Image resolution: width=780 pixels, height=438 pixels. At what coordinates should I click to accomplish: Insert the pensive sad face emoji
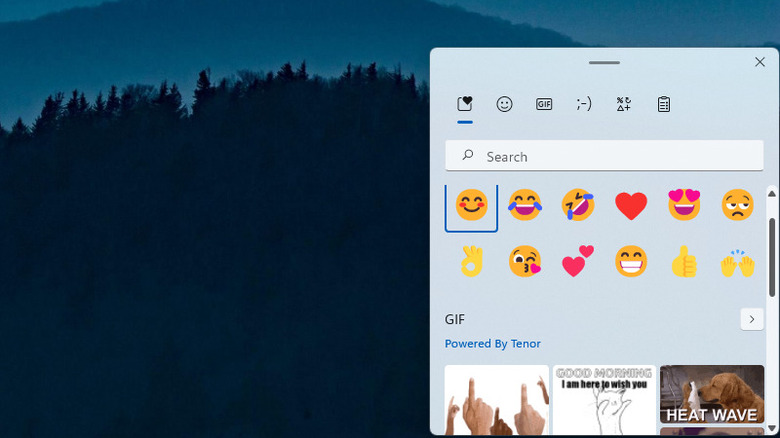click(x=737, y=205)
